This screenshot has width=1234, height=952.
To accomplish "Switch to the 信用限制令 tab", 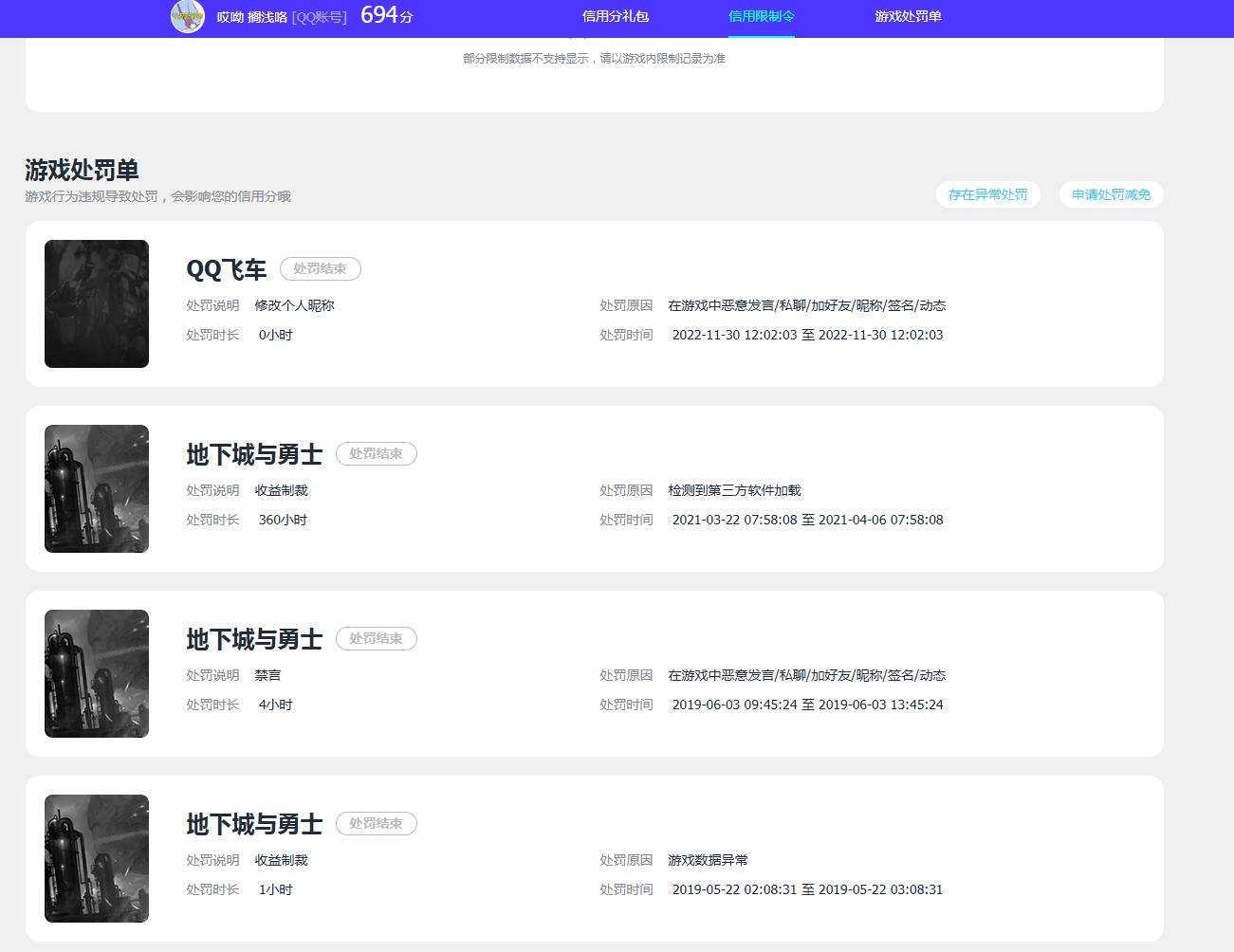I will pyautogui.click(x=762, y=16).
